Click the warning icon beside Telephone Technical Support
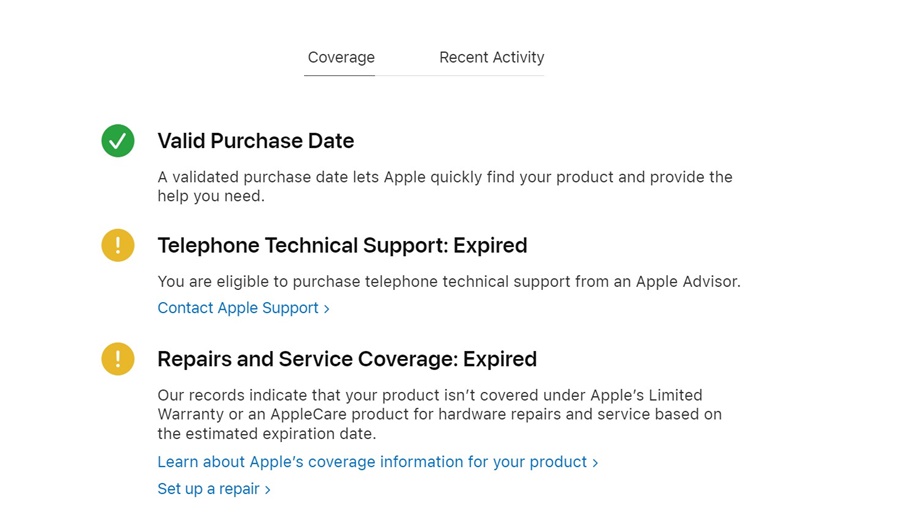This screenshot has width=900, height=525. coord(118,245)
